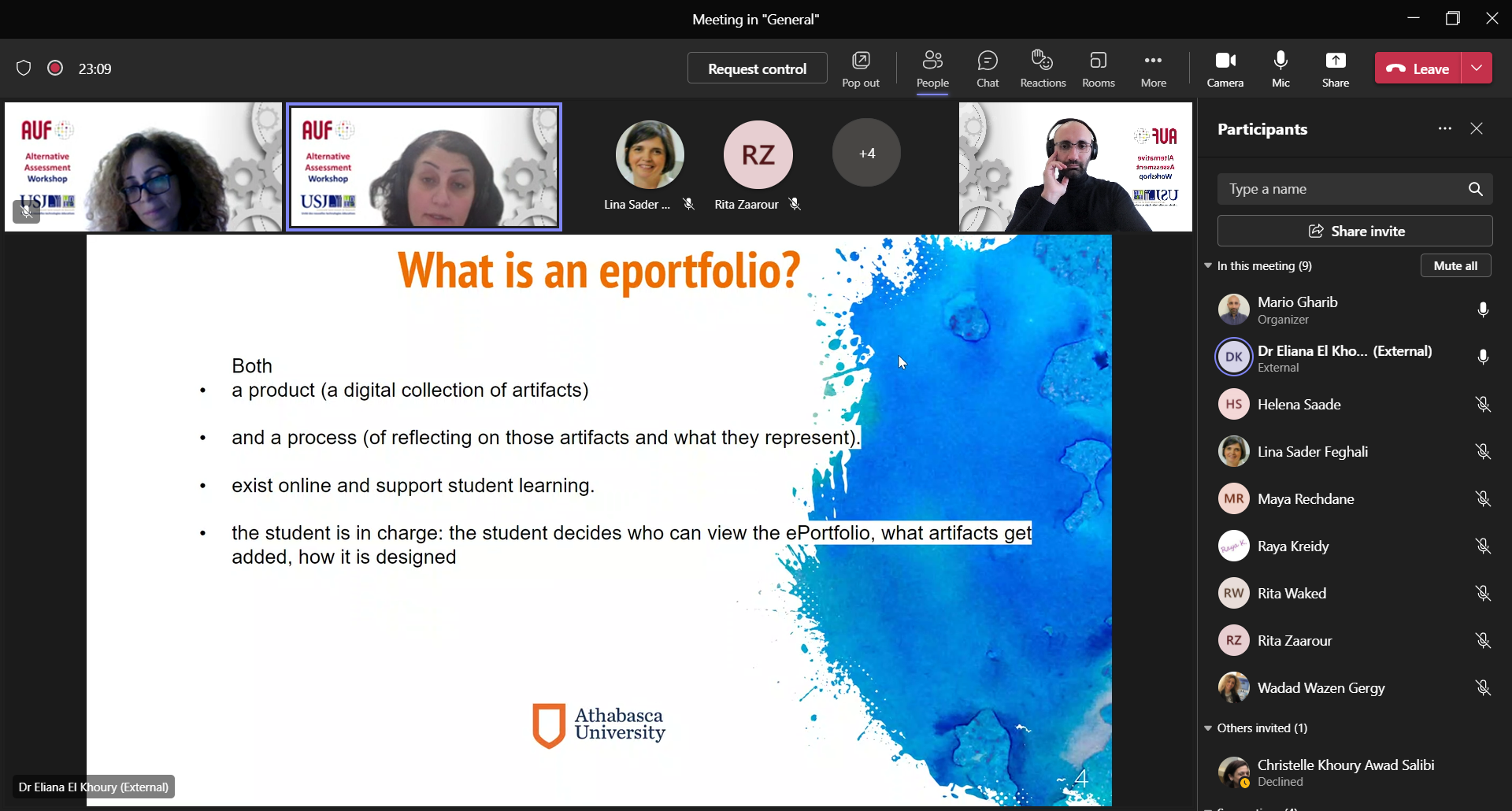
Task: Click Helena Saade's muted mic icon
Action: [x=1483, y=405]
